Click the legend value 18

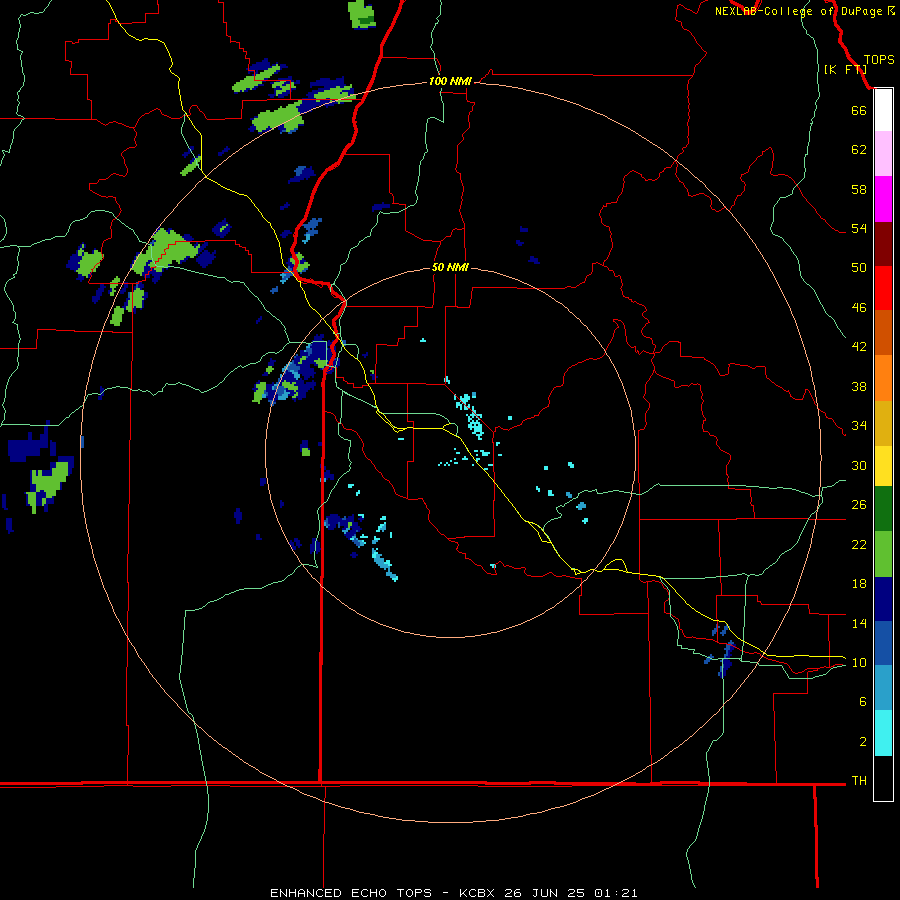[x=859, y=584]
